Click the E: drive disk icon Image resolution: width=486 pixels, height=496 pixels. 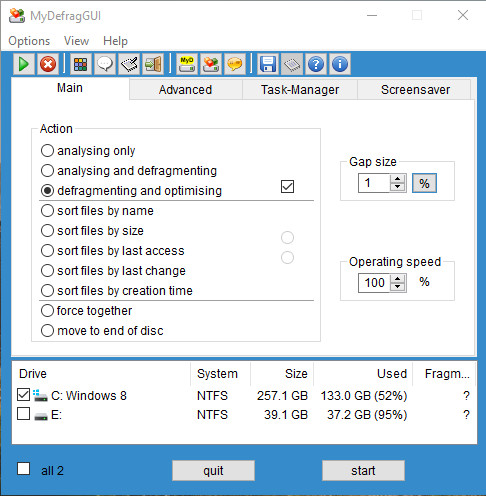click(x=41, y=416)
